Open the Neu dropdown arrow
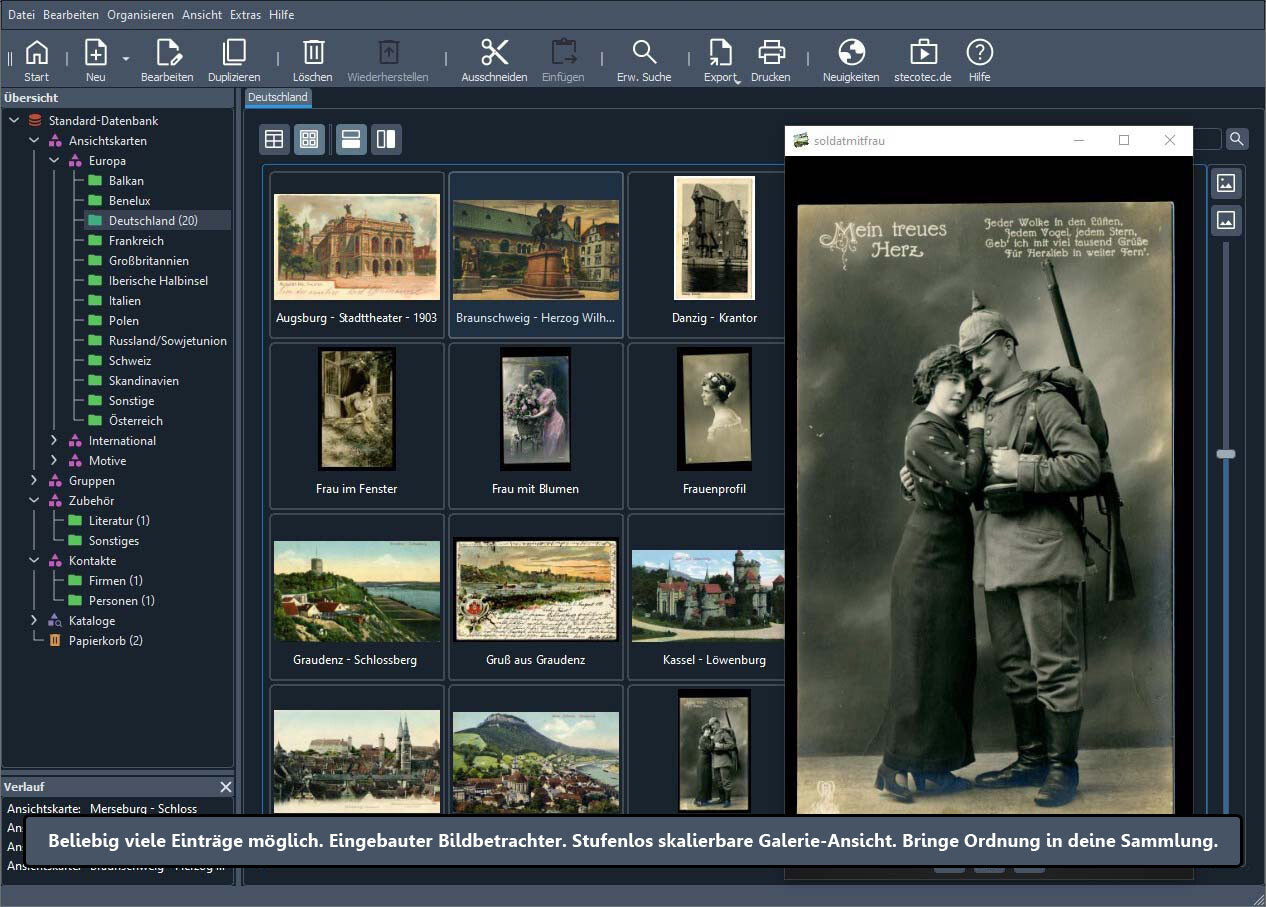Image resolution: width=1266 pixels, height=907 pixels. (x=126, y=59)
